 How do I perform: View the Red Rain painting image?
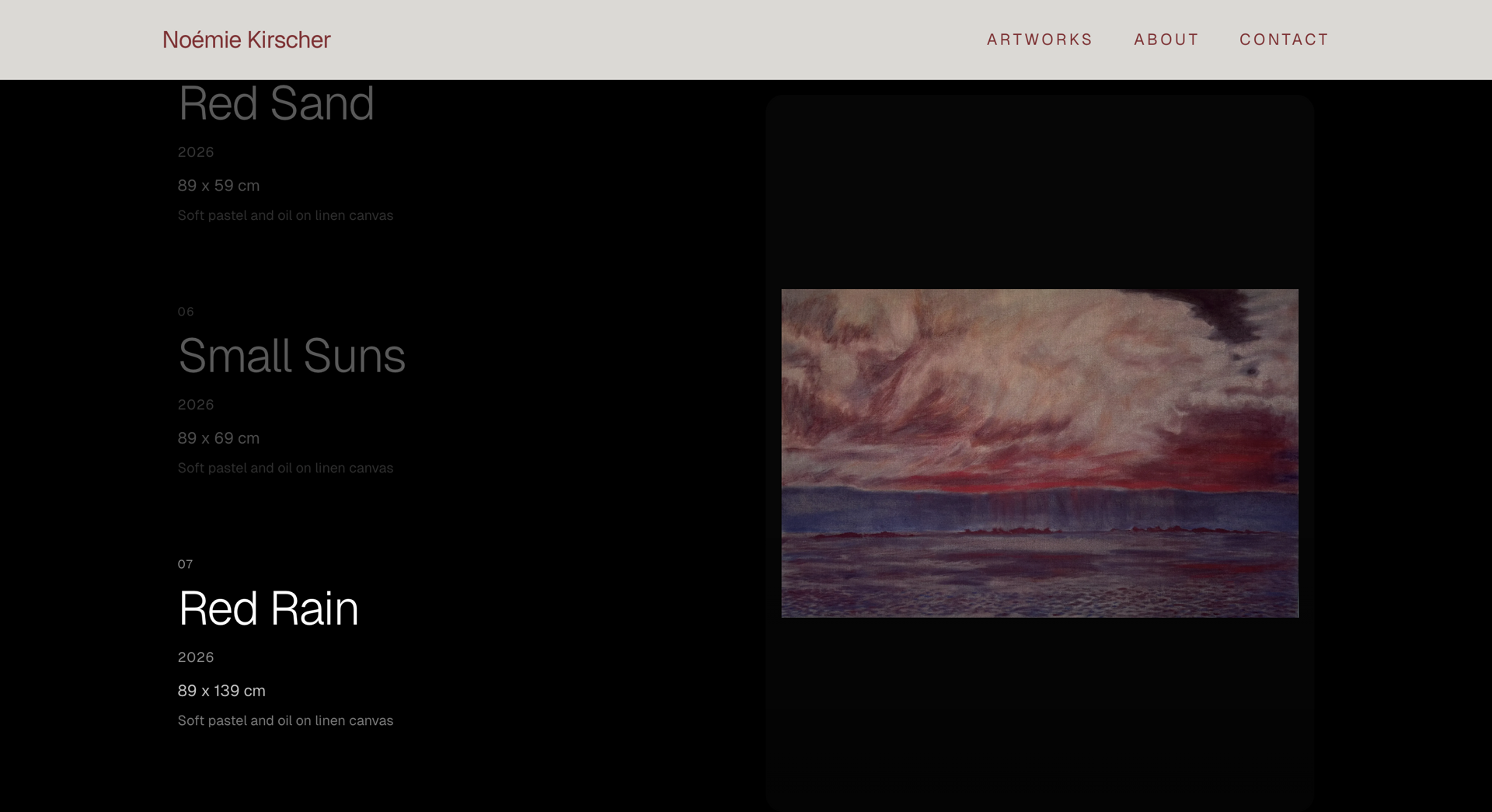click(x=1040, y=453)
